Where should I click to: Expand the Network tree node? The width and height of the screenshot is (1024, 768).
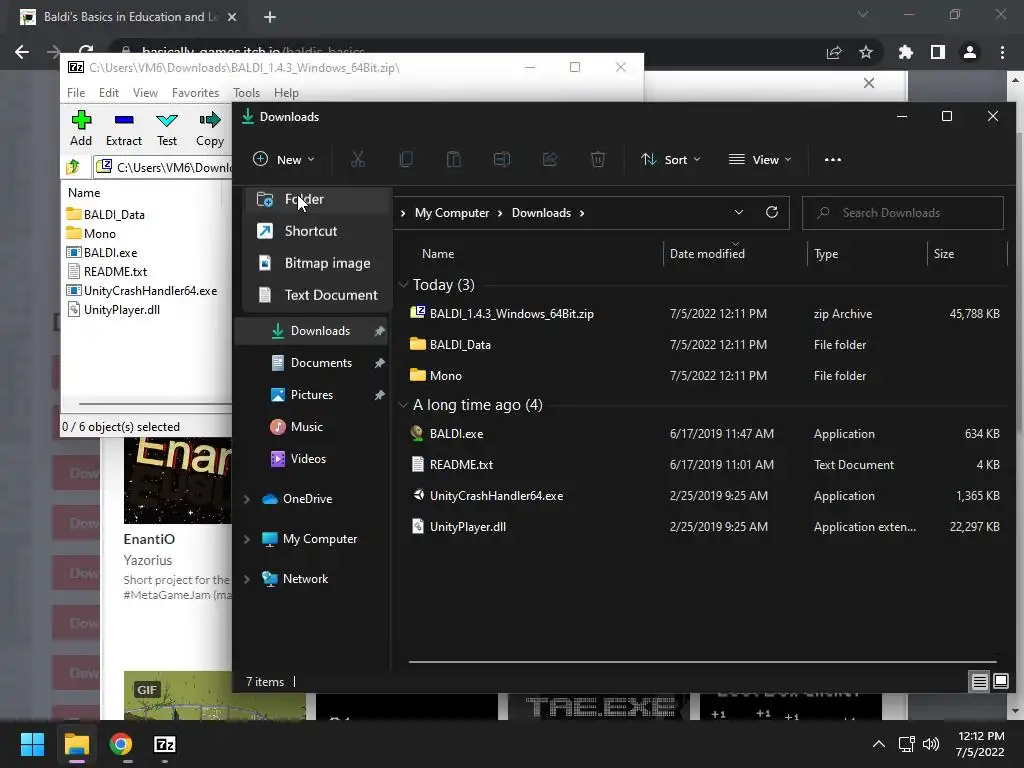coord(247,579)
